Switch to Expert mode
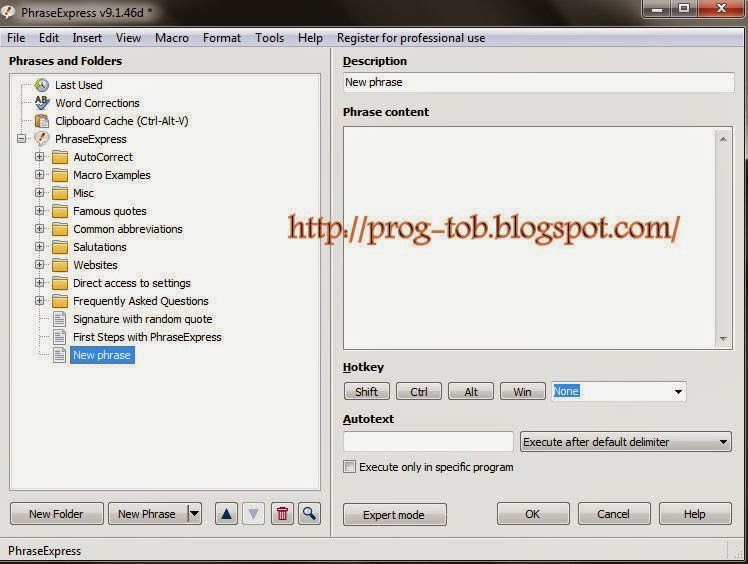 click(394, 515)
